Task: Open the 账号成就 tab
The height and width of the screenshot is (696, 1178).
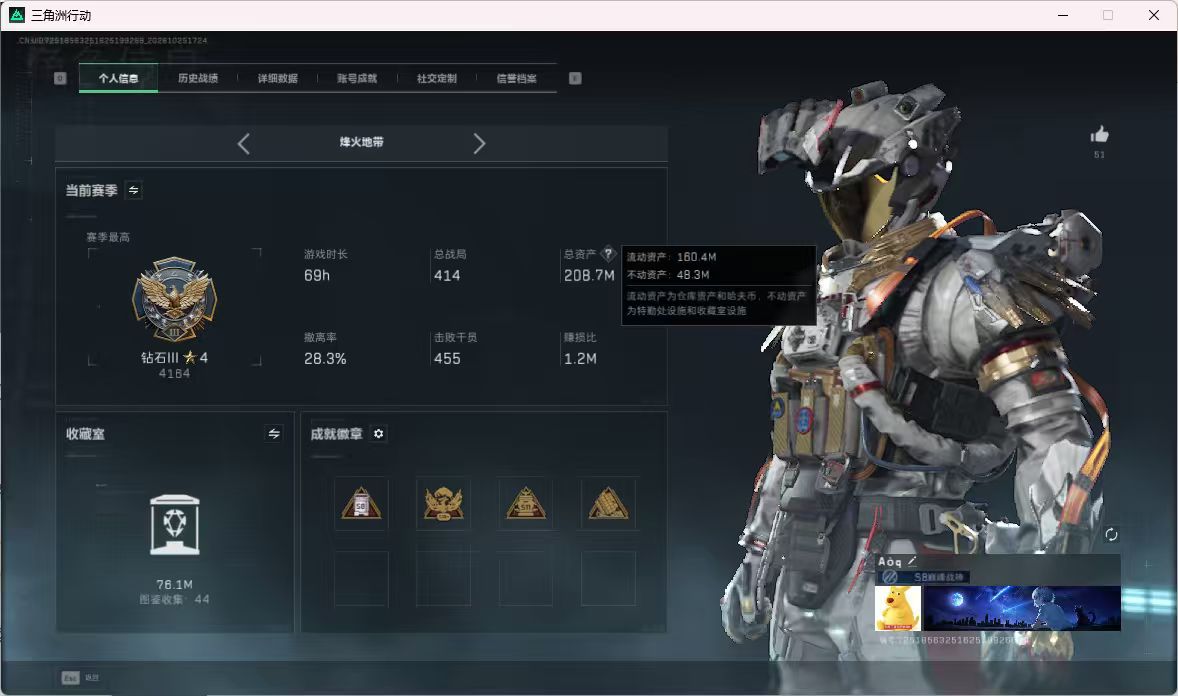Action: 358,78
